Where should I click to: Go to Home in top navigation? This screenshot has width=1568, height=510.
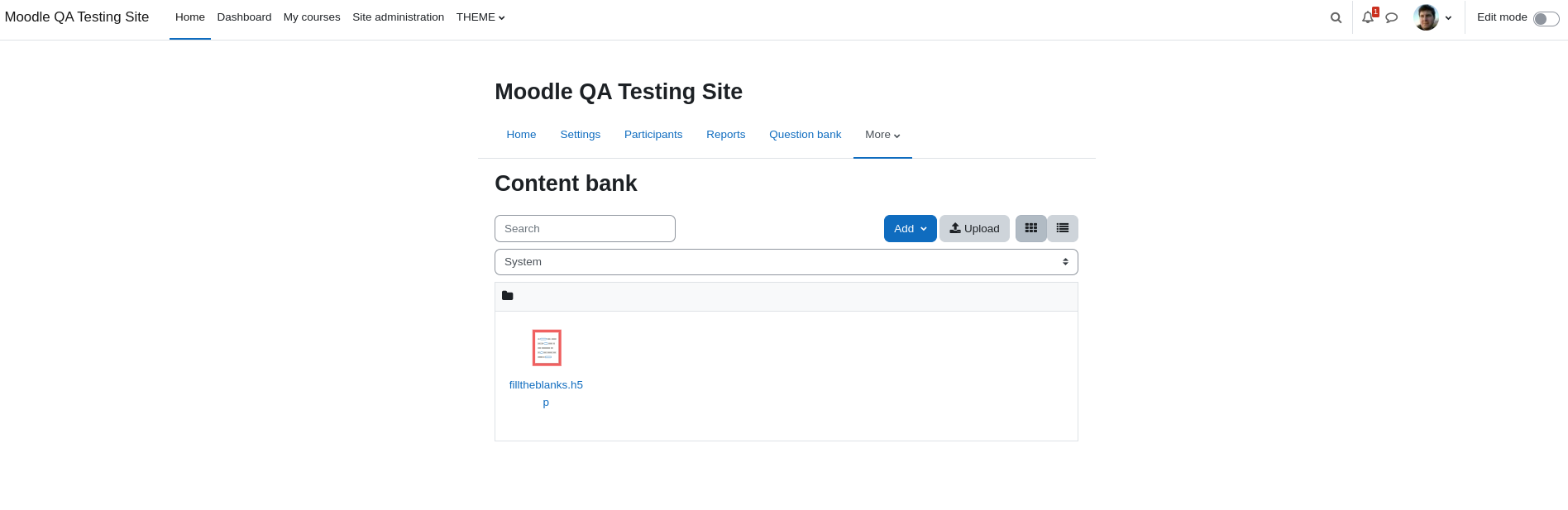(190, 17)
